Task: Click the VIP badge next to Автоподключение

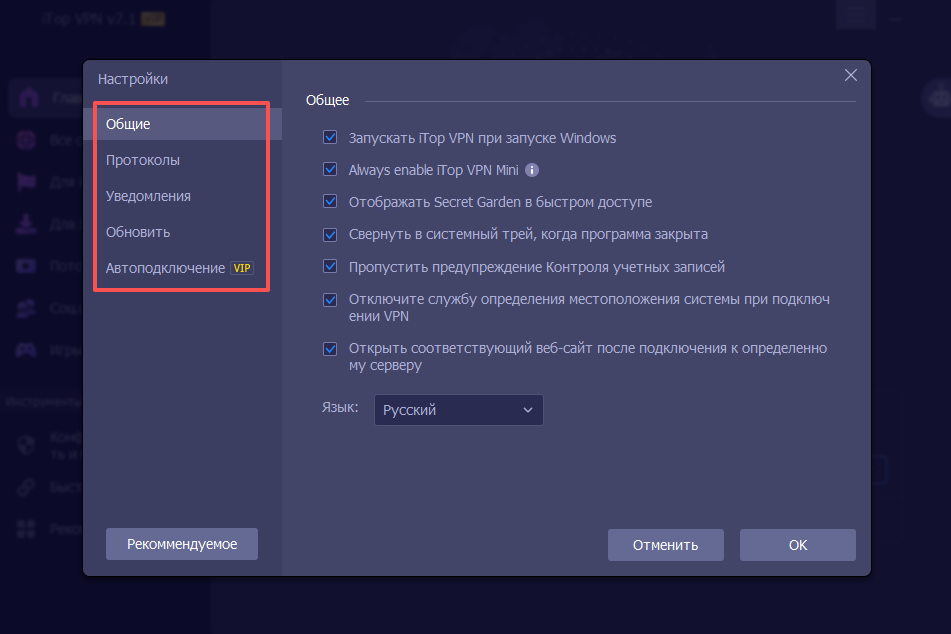Action: point(242,268)
